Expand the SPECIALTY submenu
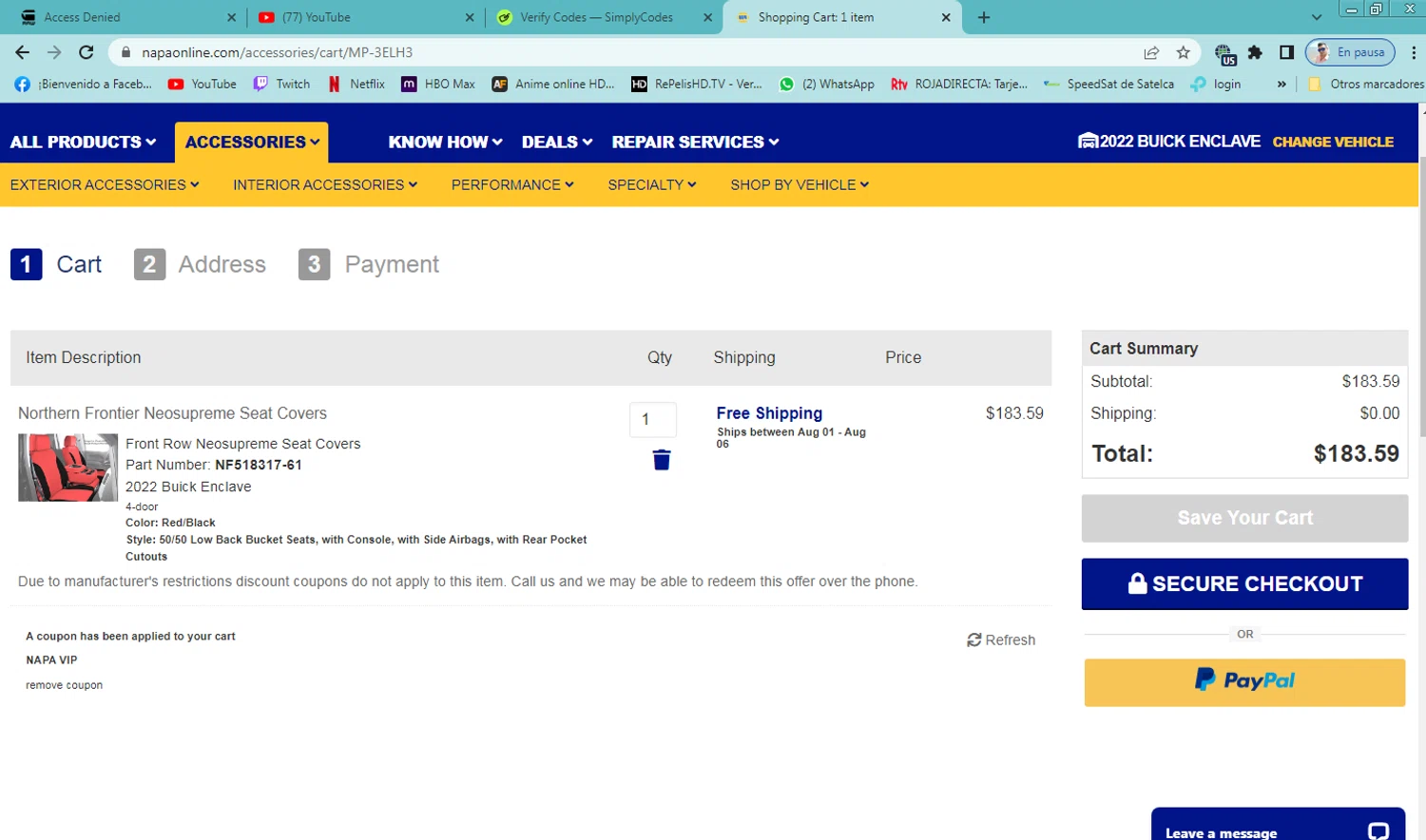The height and width of the screenshot is (840, 1426). pos(652,184)
